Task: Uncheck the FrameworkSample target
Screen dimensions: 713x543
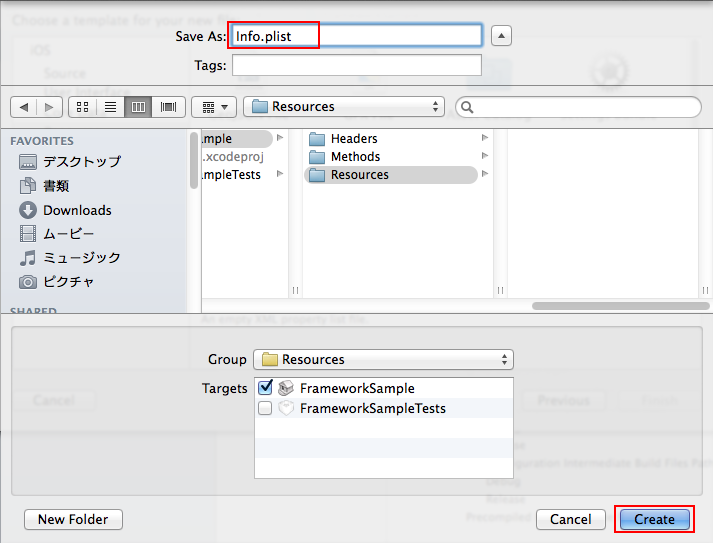Action: (265, 387)
